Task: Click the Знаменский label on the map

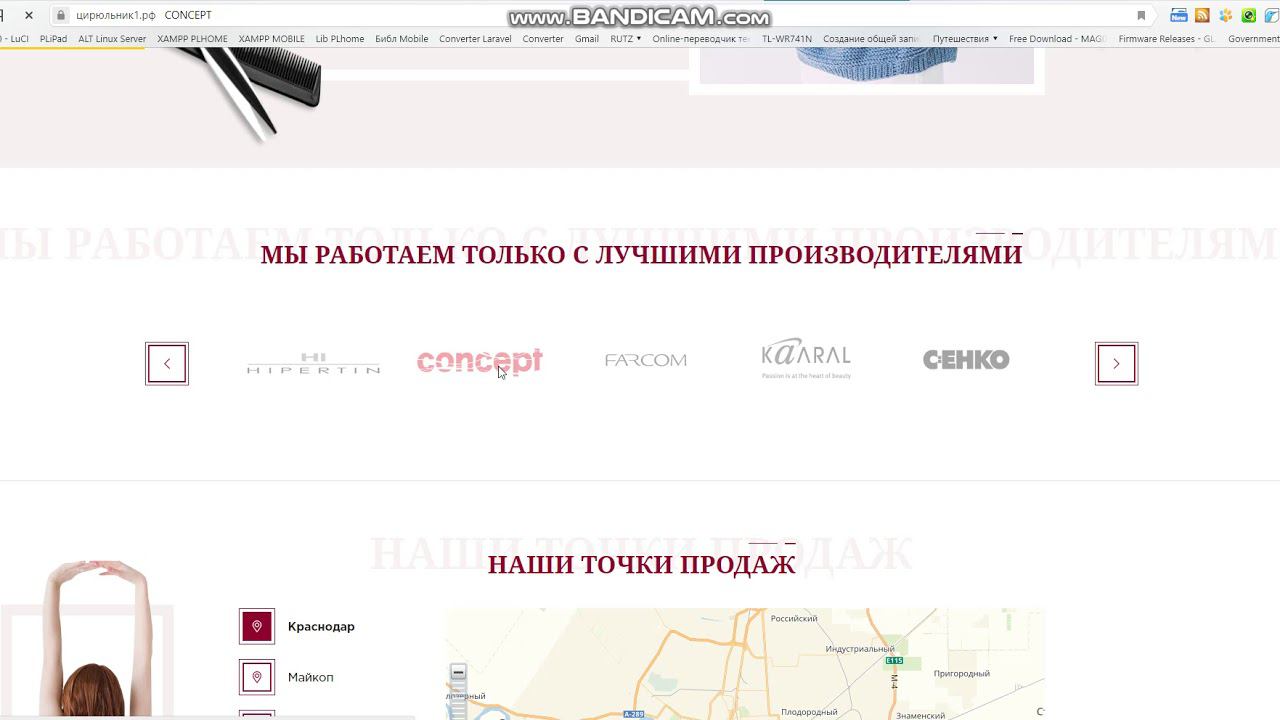Action: point(920,715)
